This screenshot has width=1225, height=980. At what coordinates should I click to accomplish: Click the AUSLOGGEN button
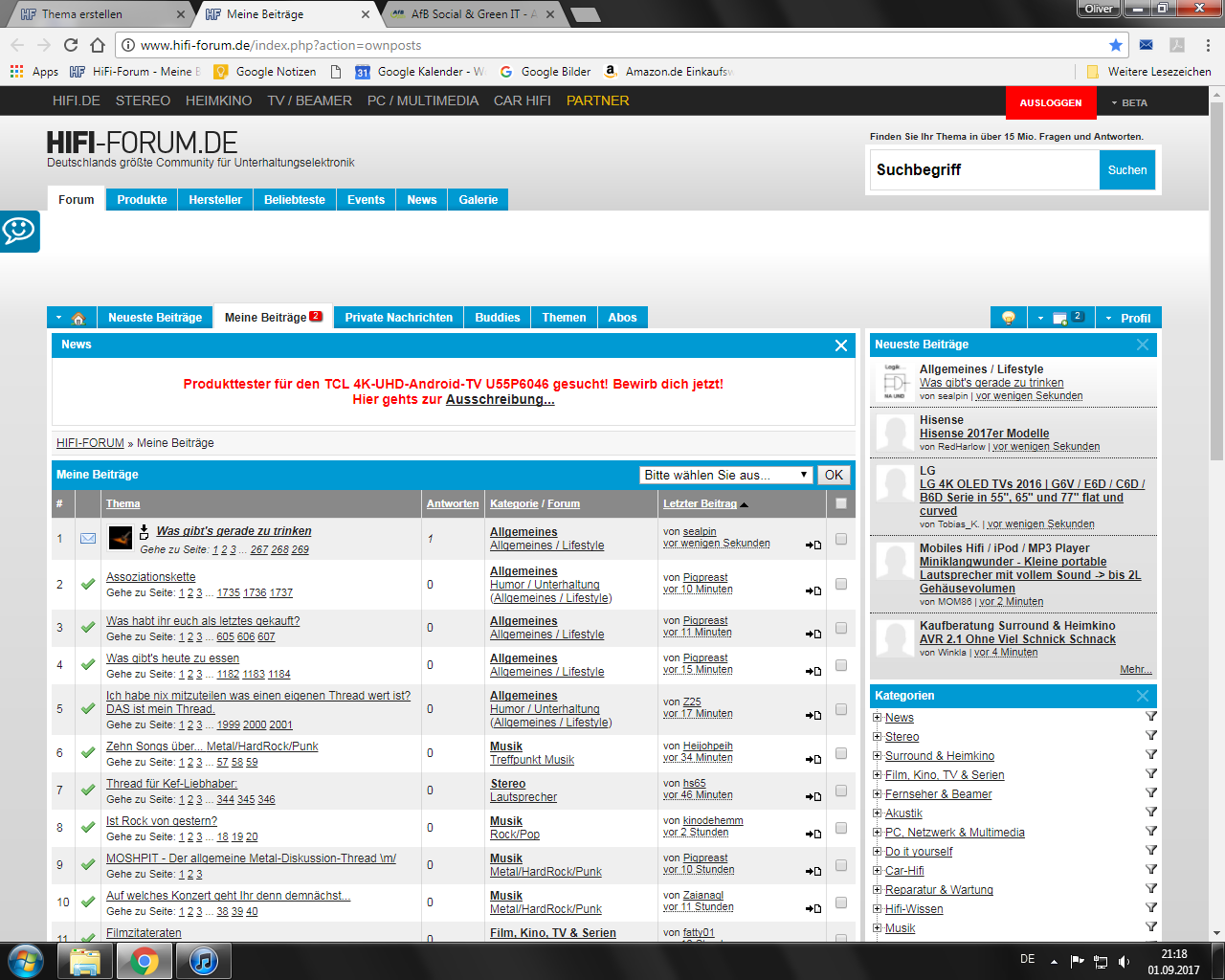click(x=1051, y=102)
